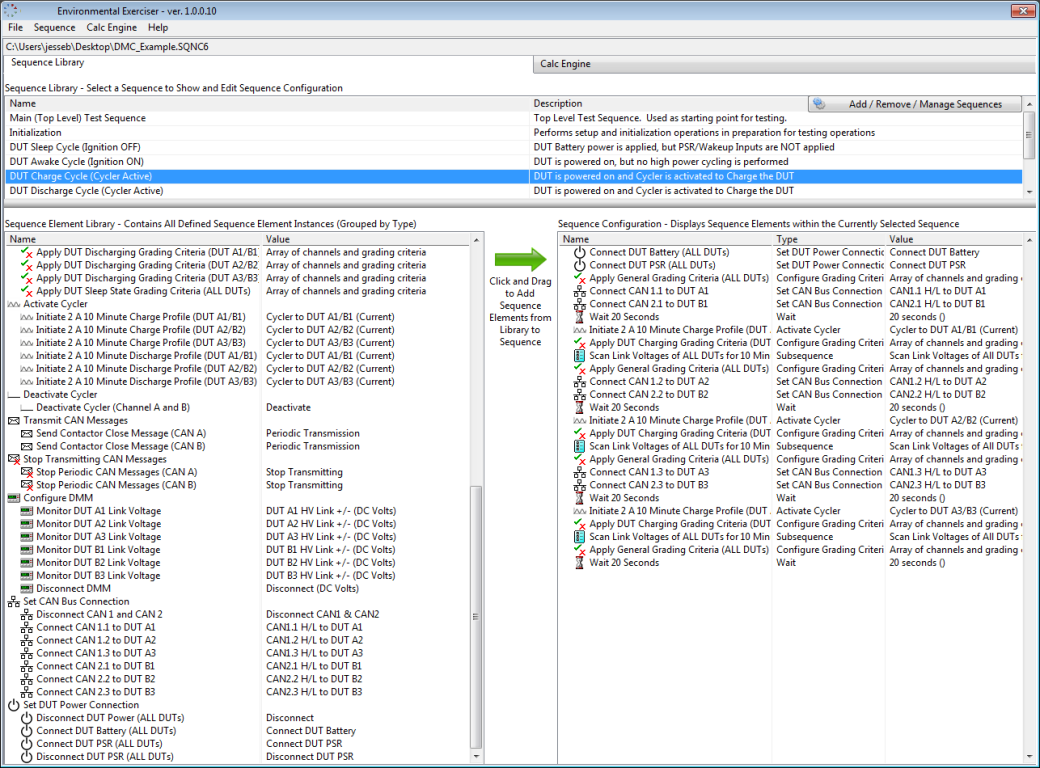Viewport: 1040px width, 768px height.
Task: Click Stop Transmitting CAN Messages group icon
Action: [13, 459]
